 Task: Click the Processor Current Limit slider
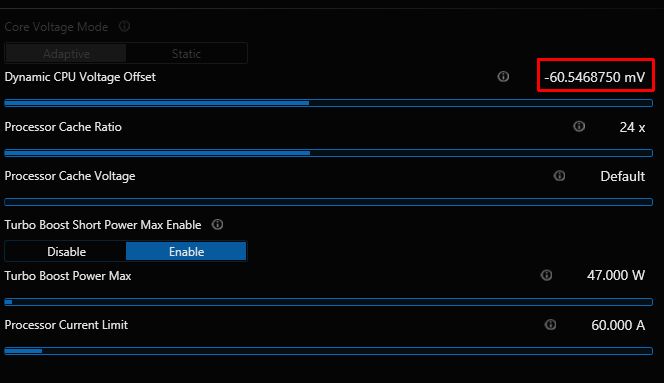[329, 351]
